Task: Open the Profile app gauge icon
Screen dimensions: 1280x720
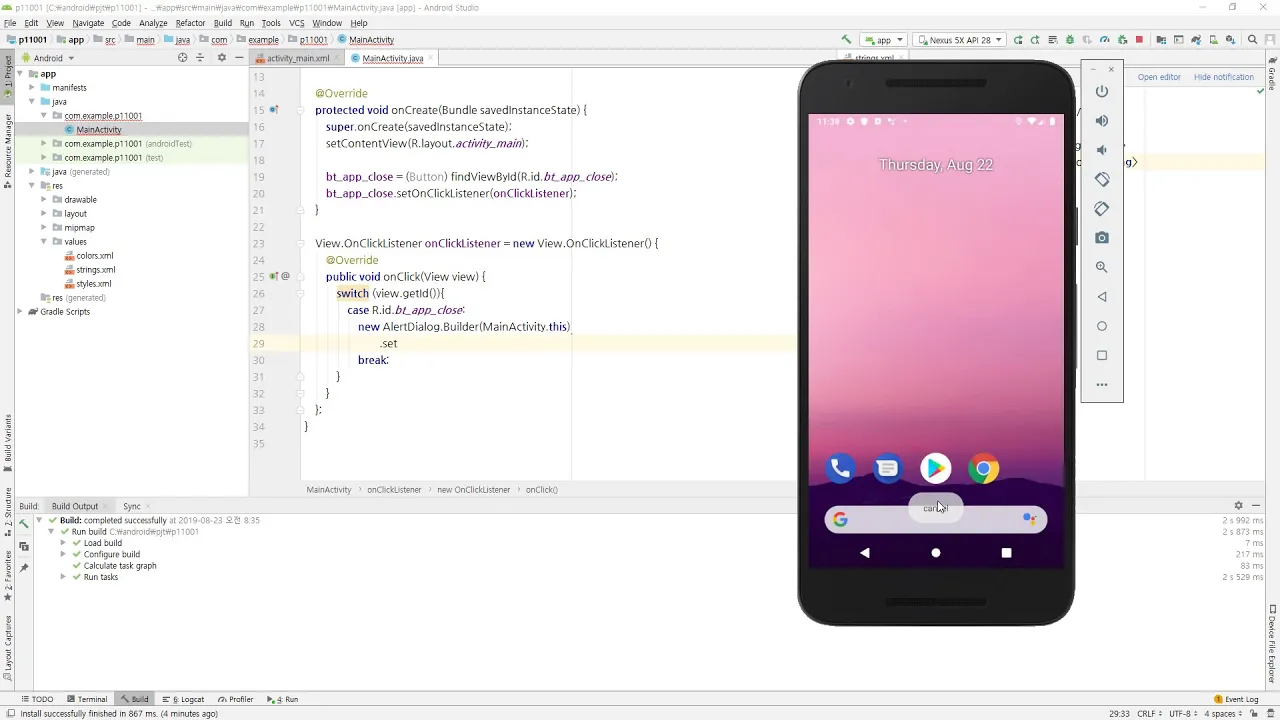Action: pyautogui.click(x=1104, y=40)
